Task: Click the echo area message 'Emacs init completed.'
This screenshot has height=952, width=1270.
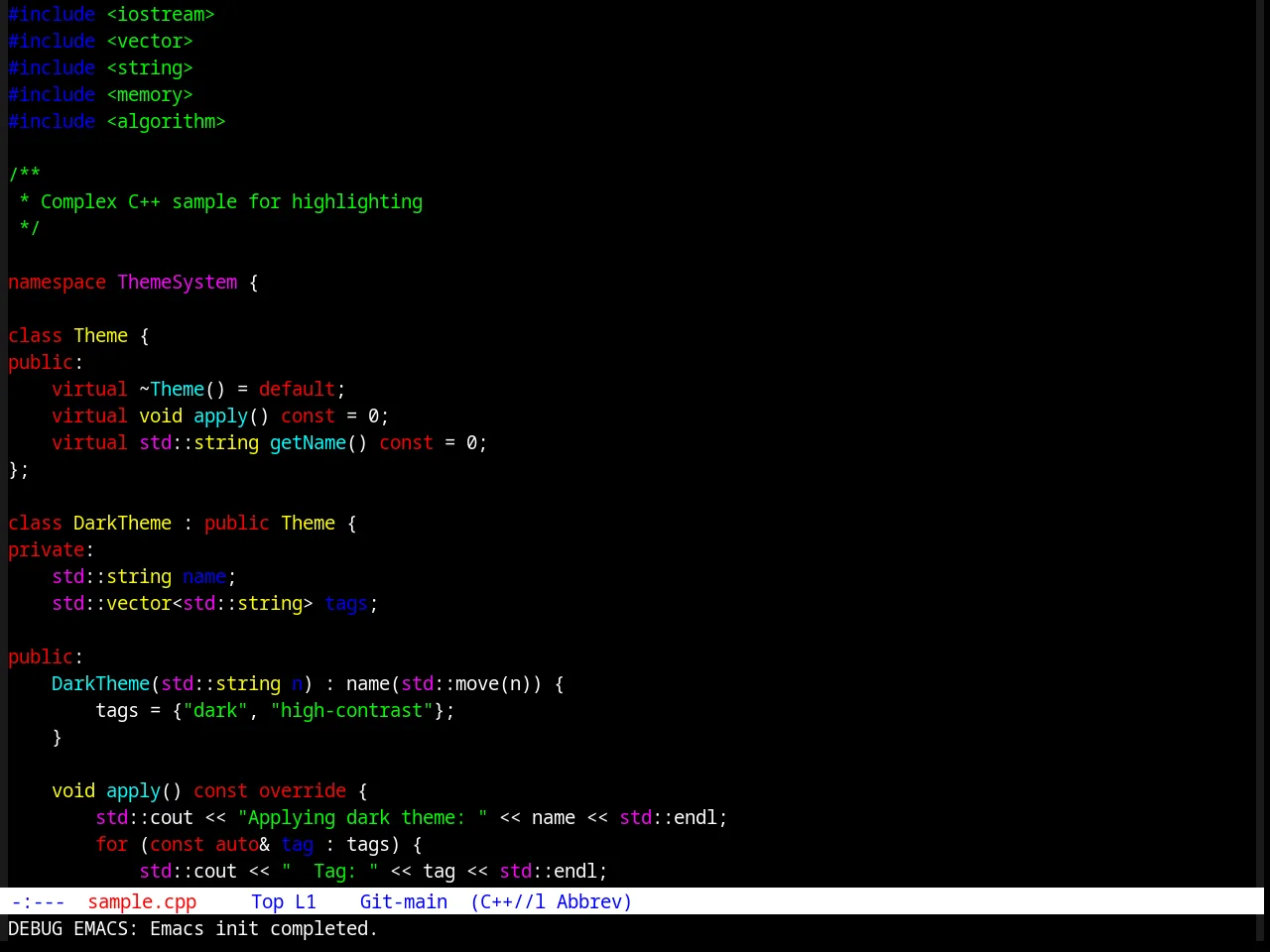Action: (x=263, y=928)
